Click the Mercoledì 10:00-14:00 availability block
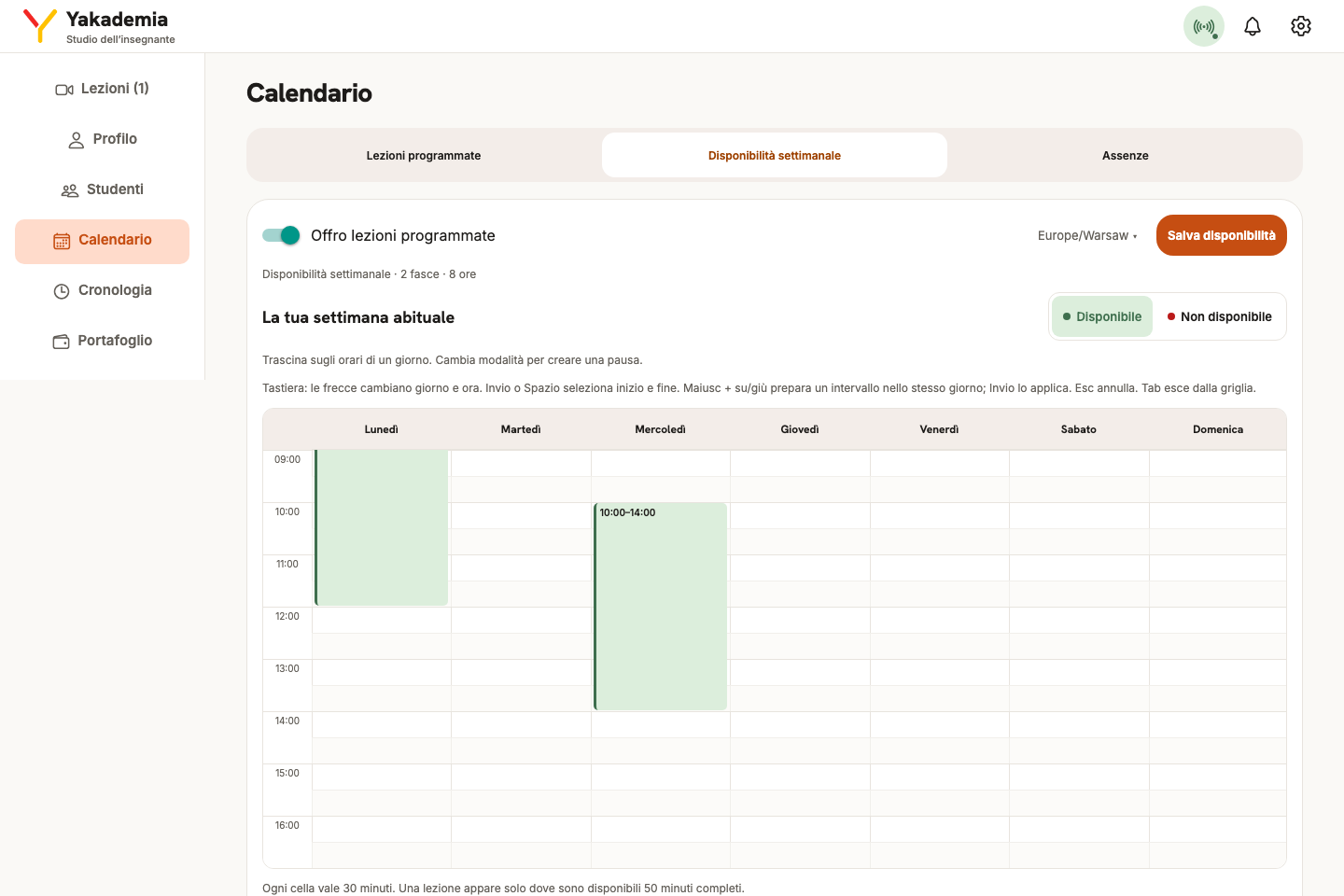Viewport: 1344px width, 896px height. coord(660,607)
